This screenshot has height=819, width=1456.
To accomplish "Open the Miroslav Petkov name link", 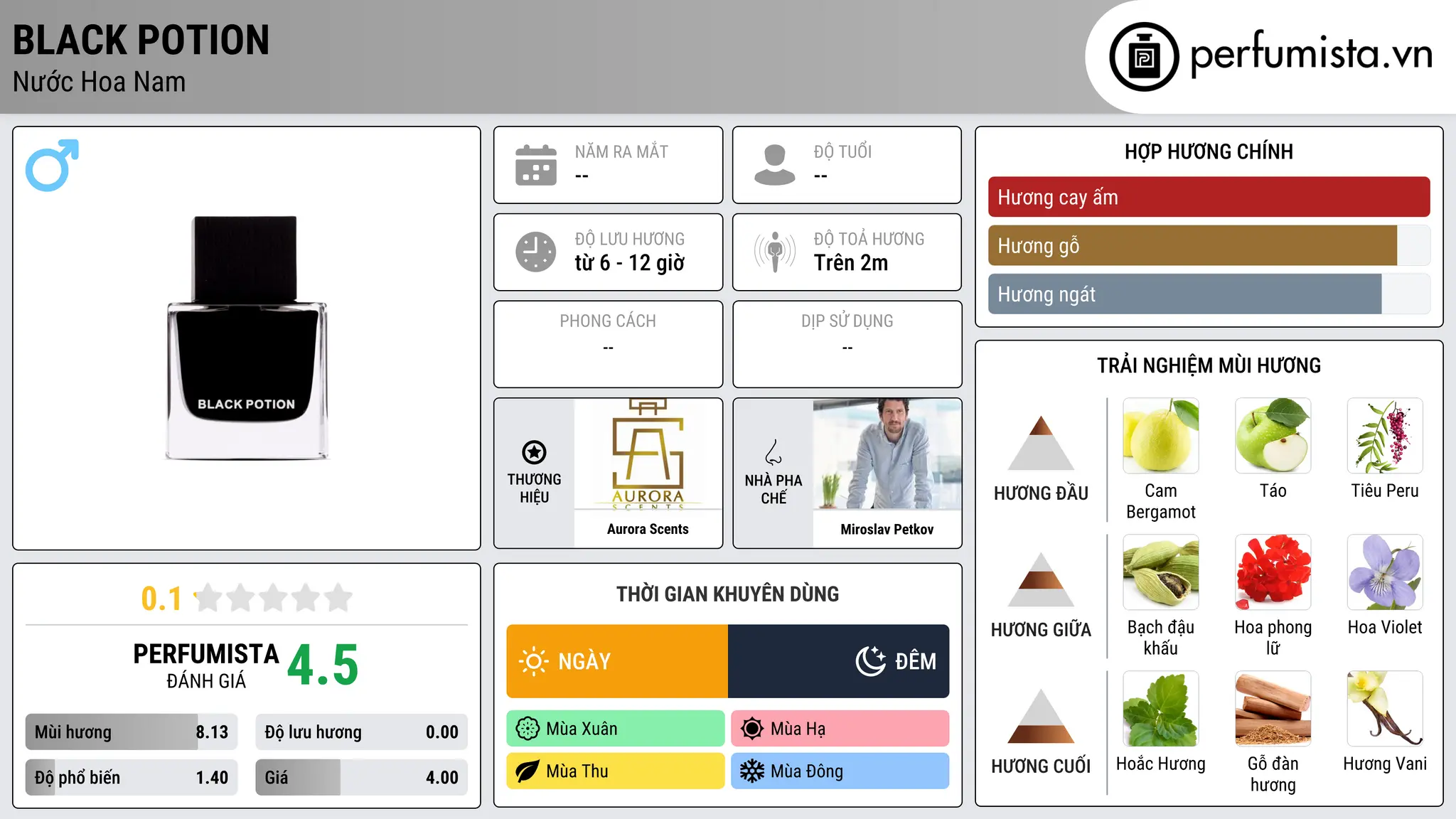I will pos(887,529).
